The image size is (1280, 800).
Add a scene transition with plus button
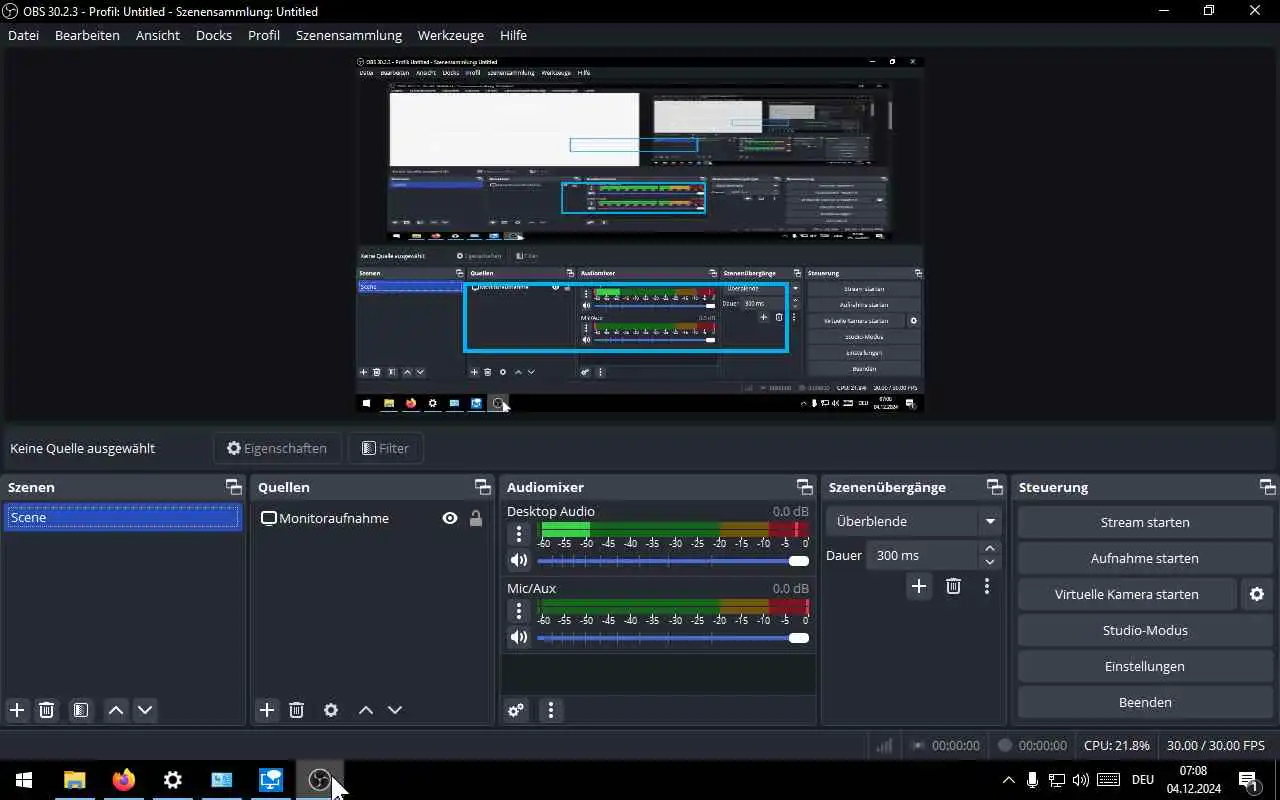(919, 586)
